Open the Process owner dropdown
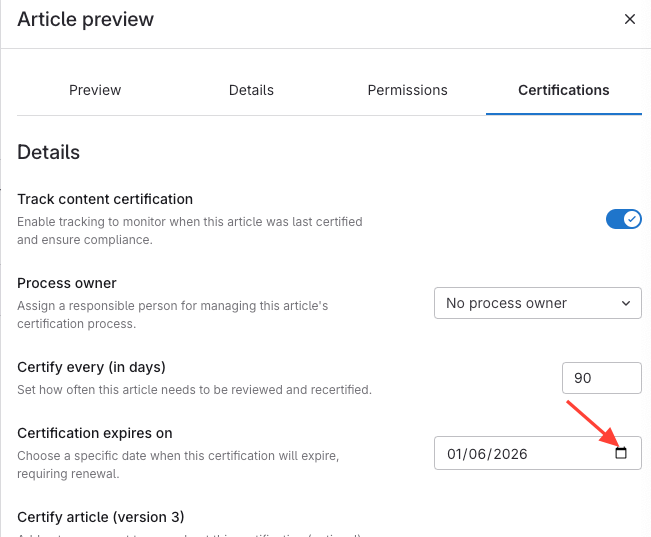 537,303
